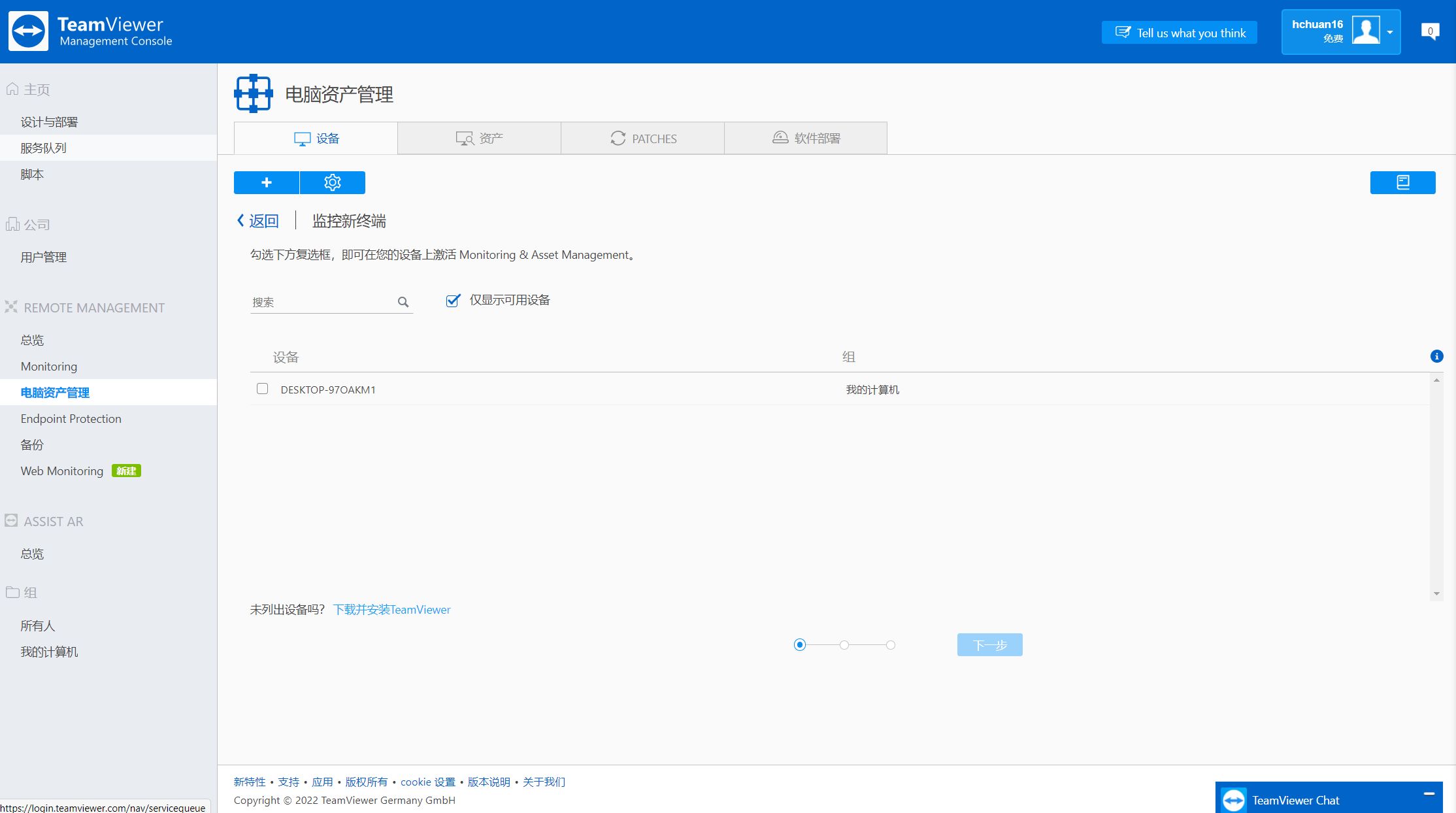Click the blue plus add button
This screenshot has width=1456, height=813.
[267, 182]
